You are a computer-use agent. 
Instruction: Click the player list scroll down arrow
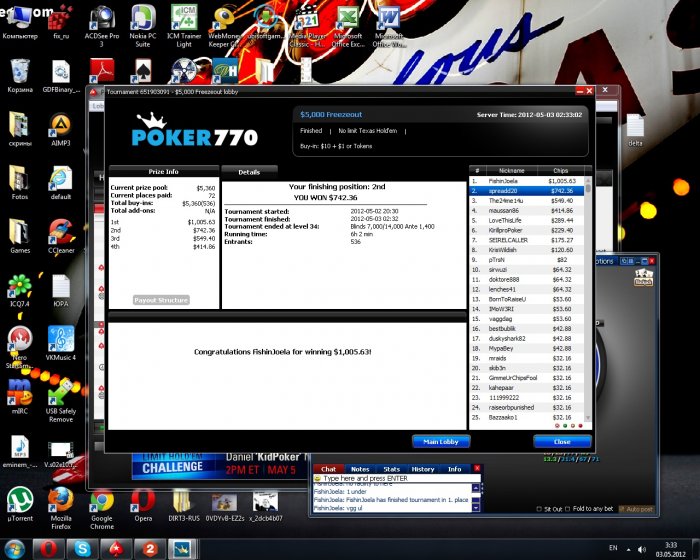point(588,418)
